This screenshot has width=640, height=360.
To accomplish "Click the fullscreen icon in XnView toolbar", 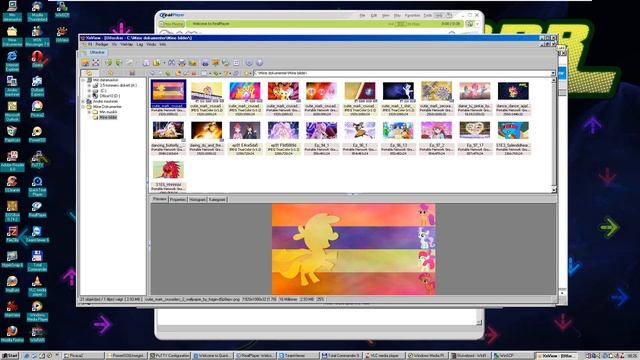I will pos(96,62).
